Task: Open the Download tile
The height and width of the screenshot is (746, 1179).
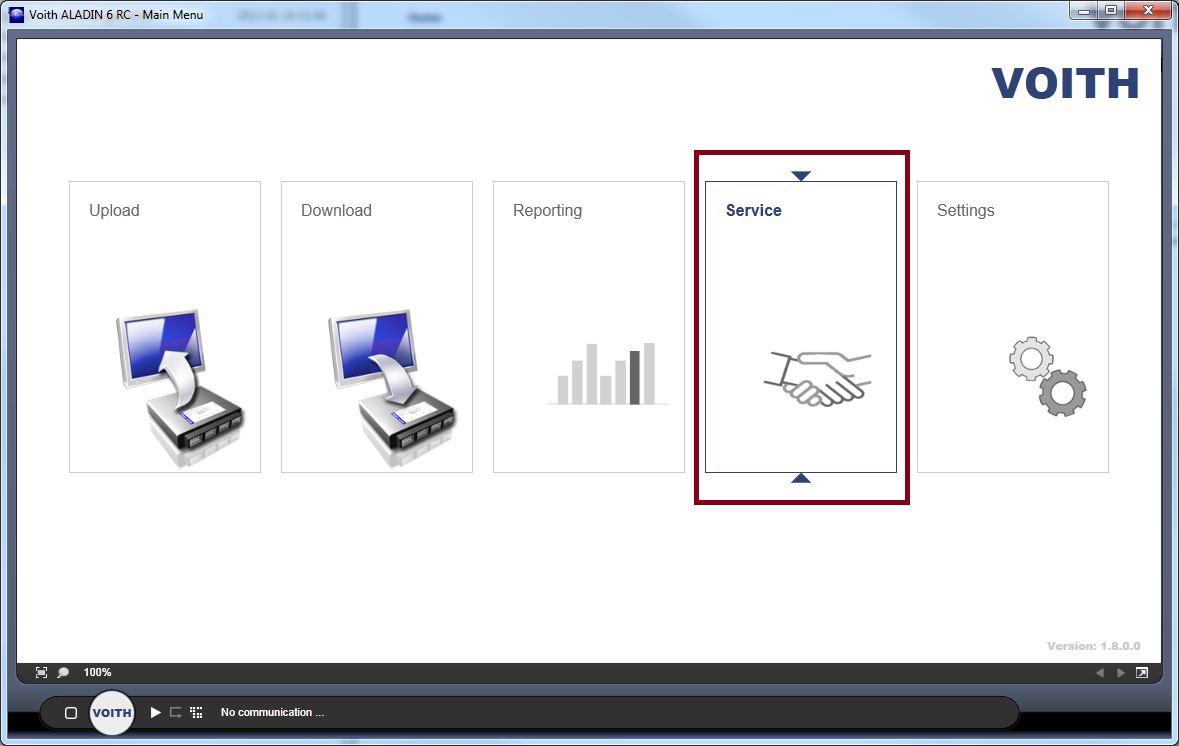Action: pyautogui.click(x=377, y=326)
